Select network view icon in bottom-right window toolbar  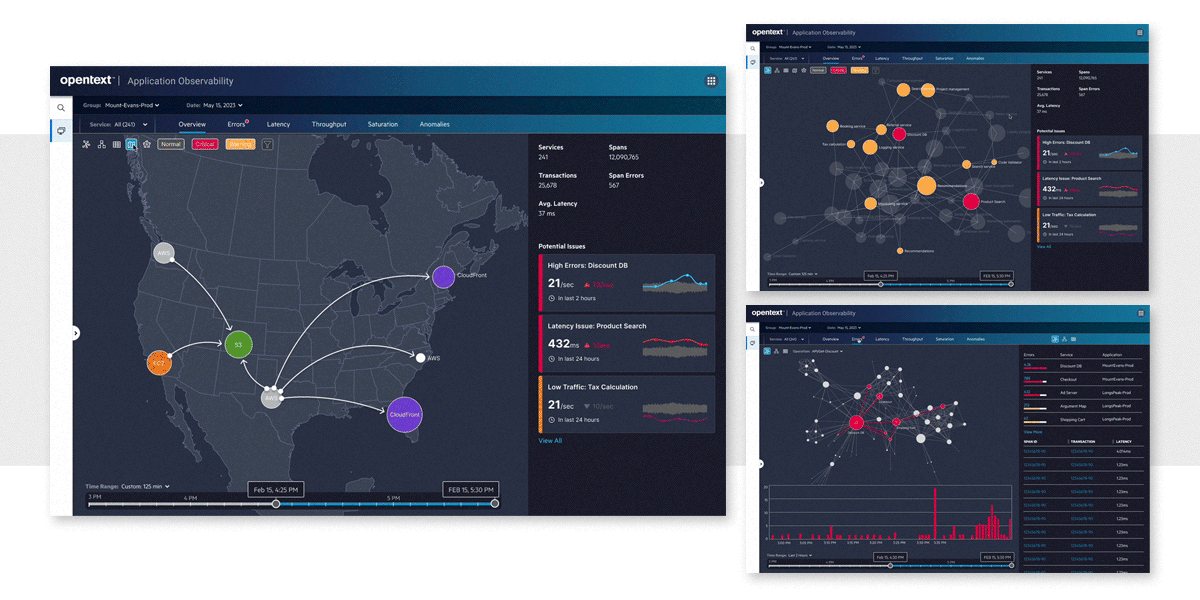[x=767, y=351]
